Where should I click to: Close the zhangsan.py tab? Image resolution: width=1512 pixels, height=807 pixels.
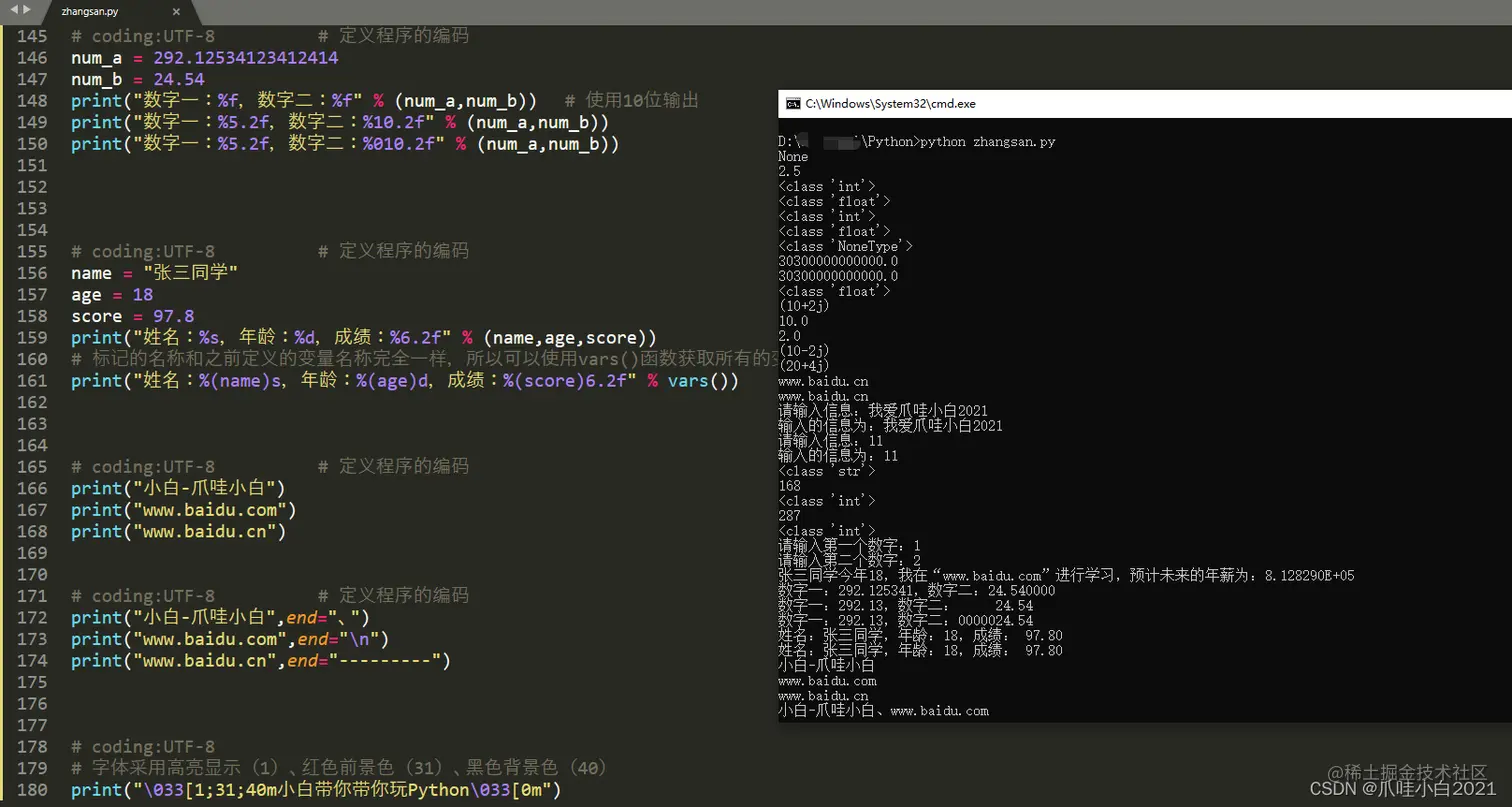click(x=177, y=12)
